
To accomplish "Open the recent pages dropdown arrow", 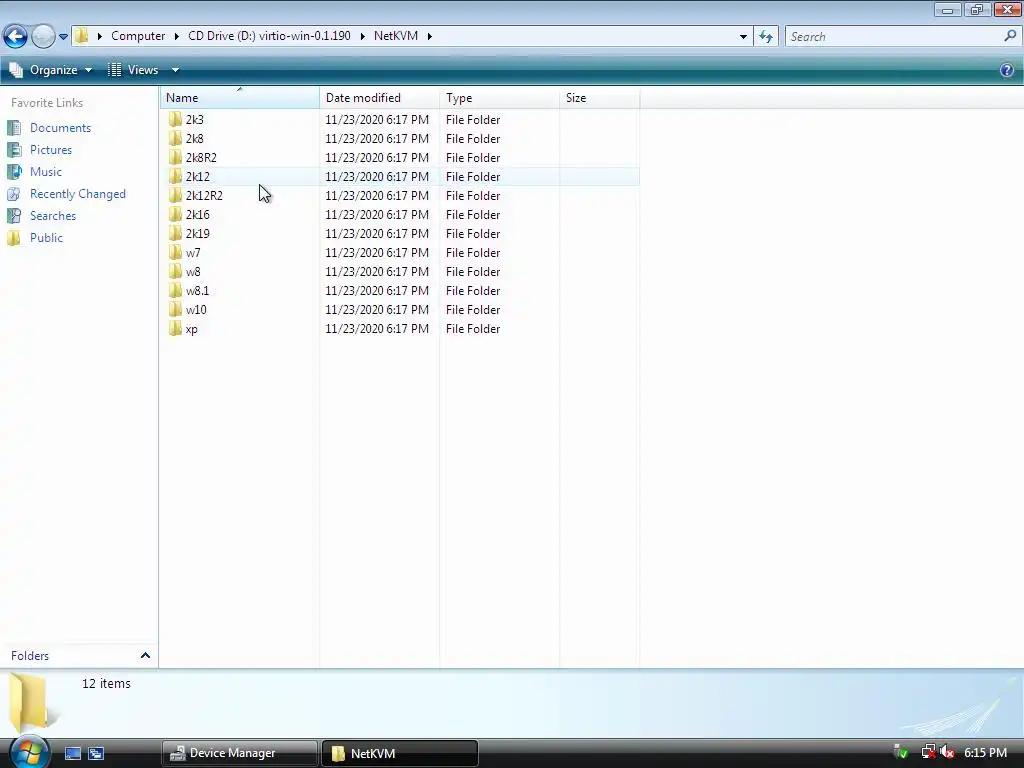I will point(63,37).
